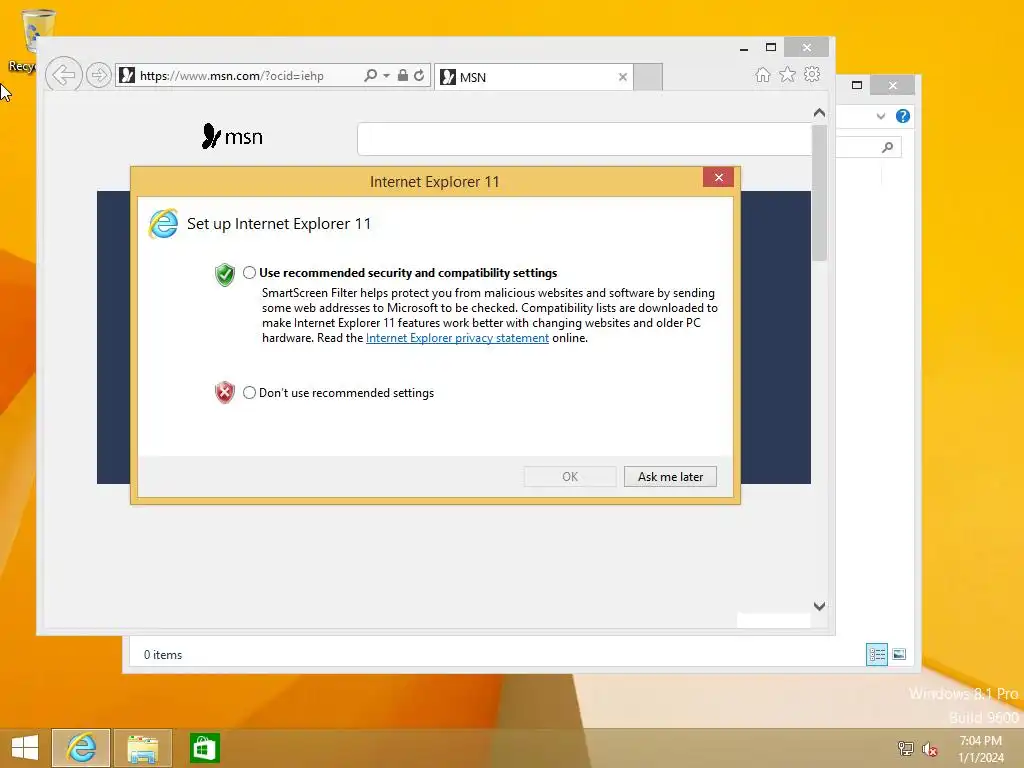Minimize the Internet Explorer window
This screenshot has width=1024, height=768.
pos(743,48)
